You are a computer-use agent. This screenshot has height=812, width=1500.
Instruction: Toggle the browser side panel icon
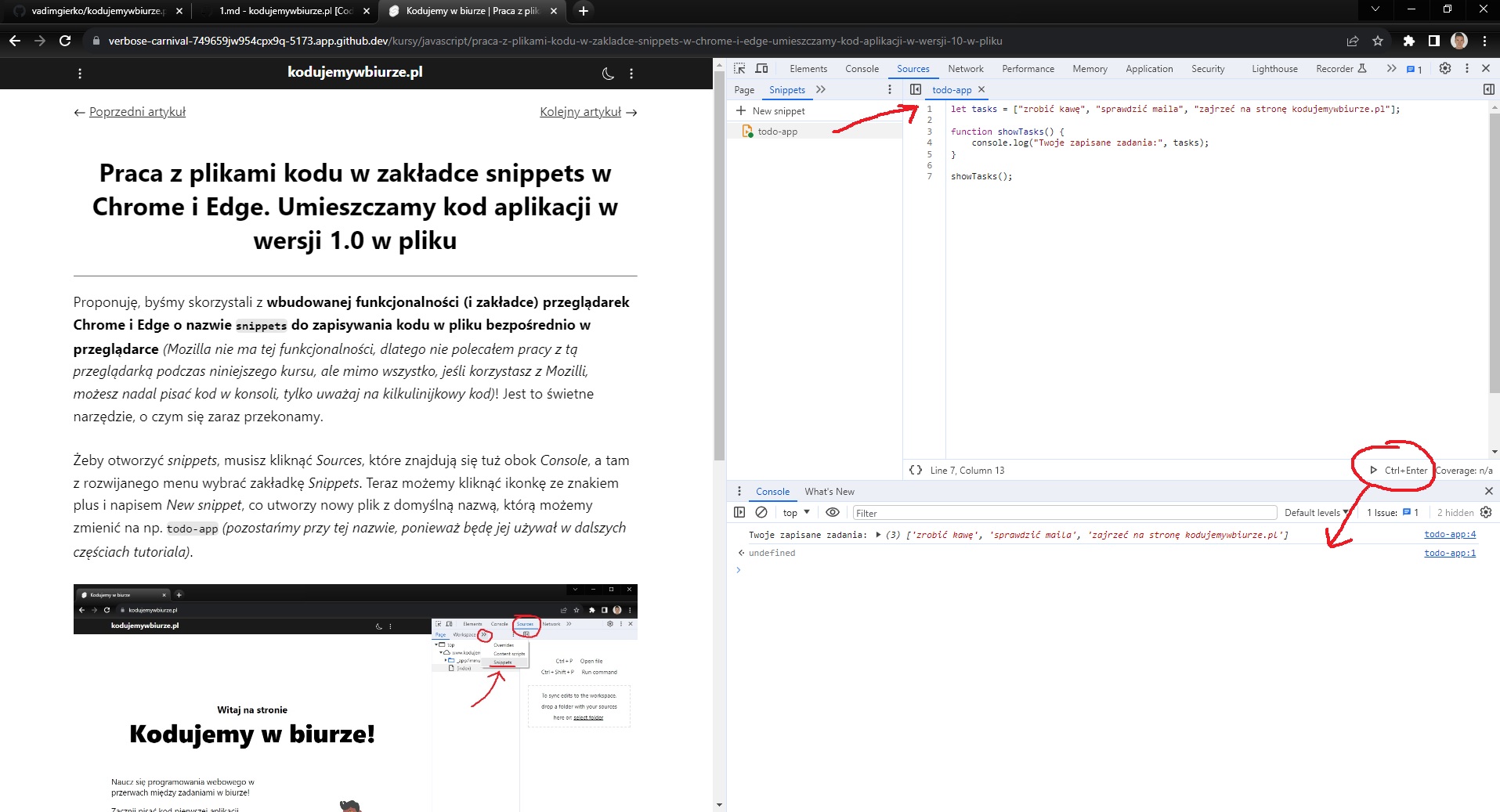pos(1433,41)
